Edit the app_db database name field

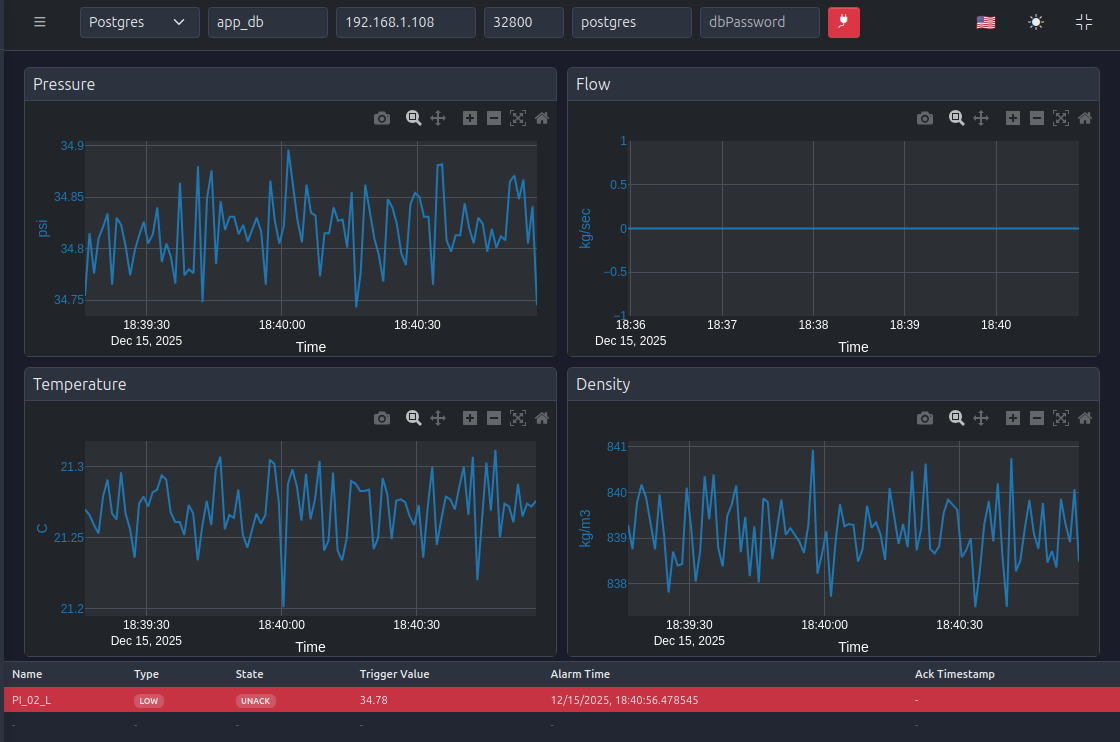pos(268,22)
